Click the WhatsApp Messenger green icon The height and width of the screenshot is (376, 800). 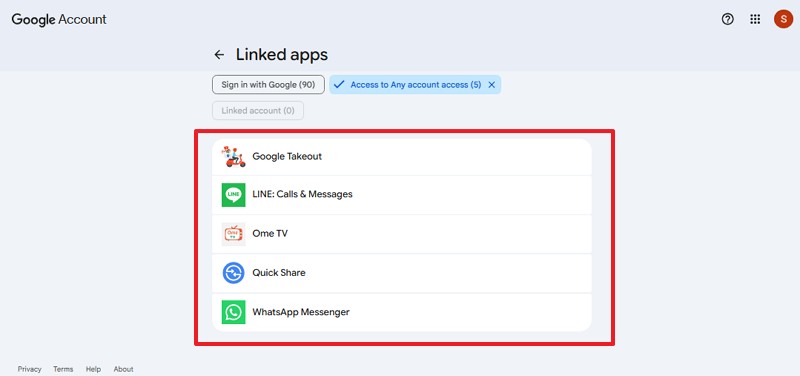234,312
